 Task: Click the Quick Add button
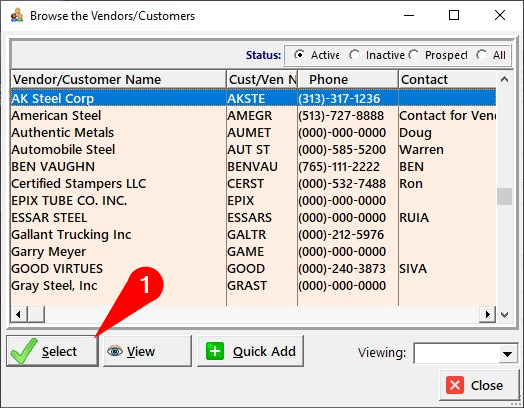(x=250, y=351)
